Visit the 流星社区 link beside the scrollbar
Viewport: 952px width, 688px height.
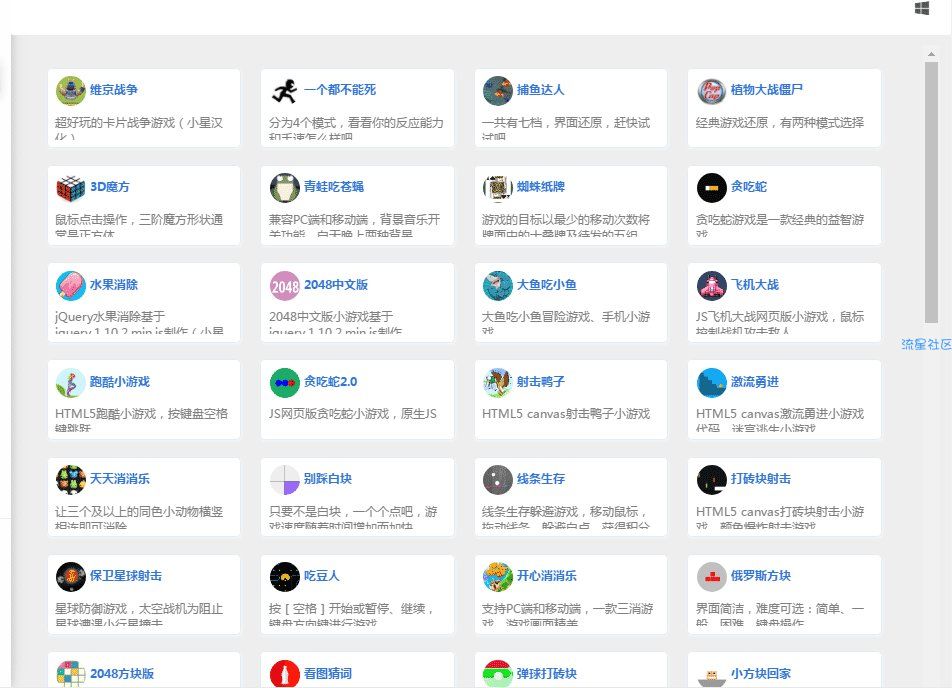[926, 345]
